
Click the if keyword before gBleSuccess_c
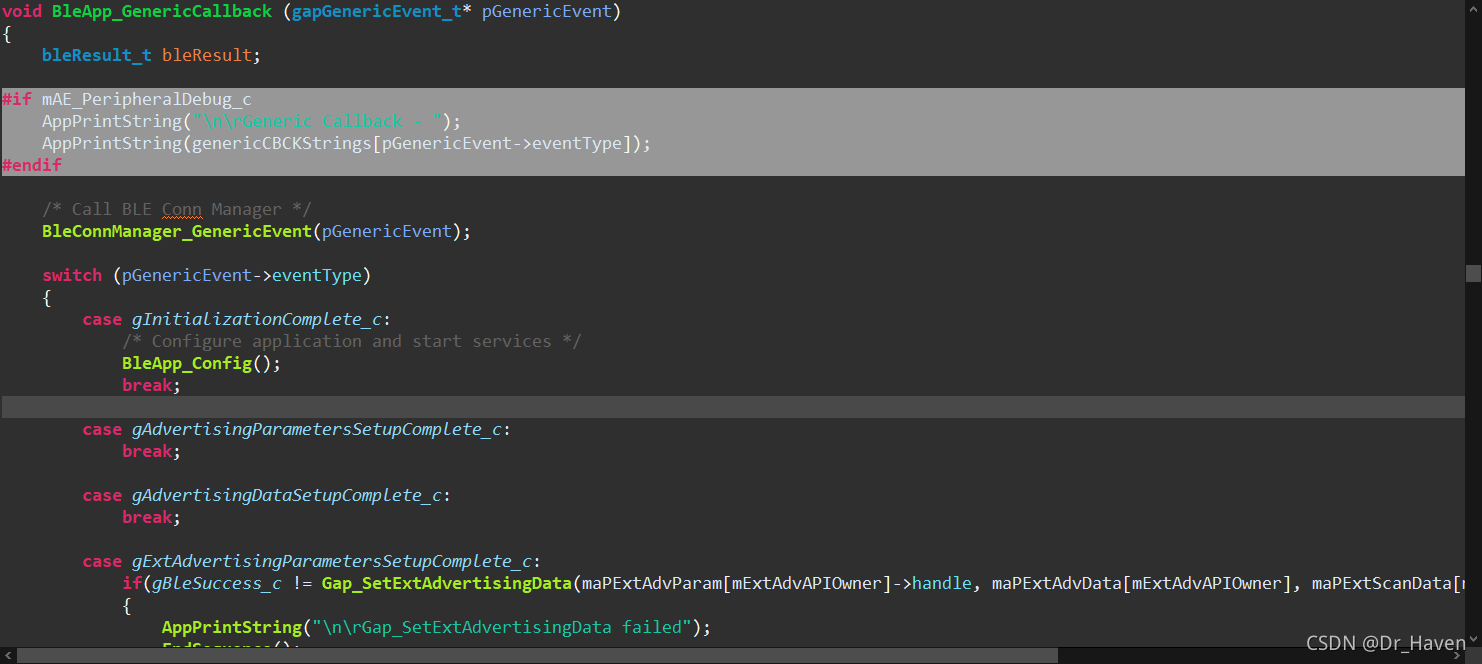132,583
